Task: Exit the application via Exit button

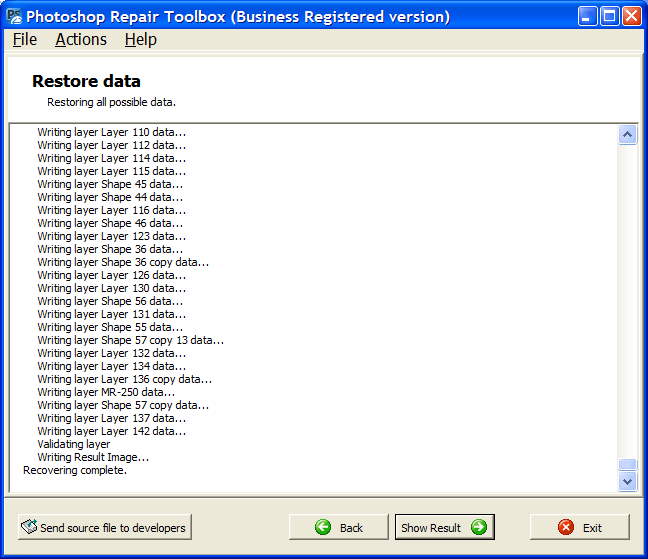Action: [x=580, y=527]
